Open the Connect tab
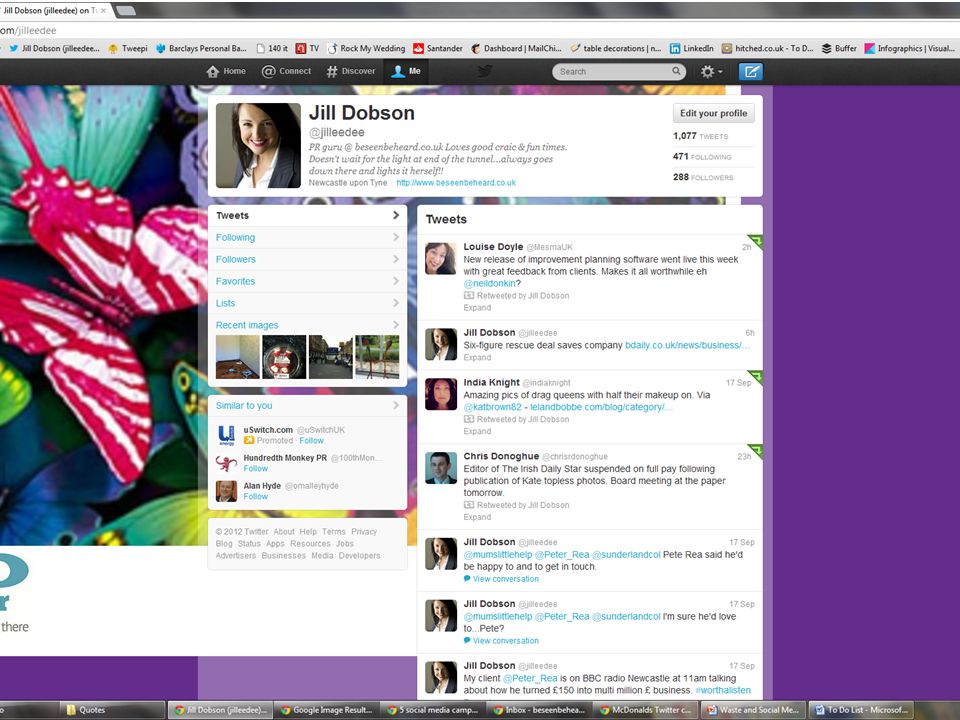The height and width of the screenshot is (720, 960). pyautogui.click(x=286, y=71)
